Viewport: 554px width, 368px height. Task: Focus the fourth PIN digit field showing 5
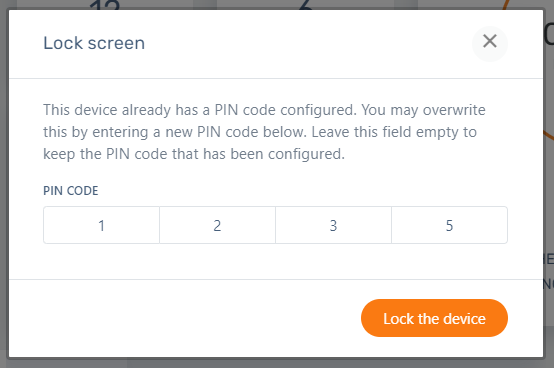[449, 225]
